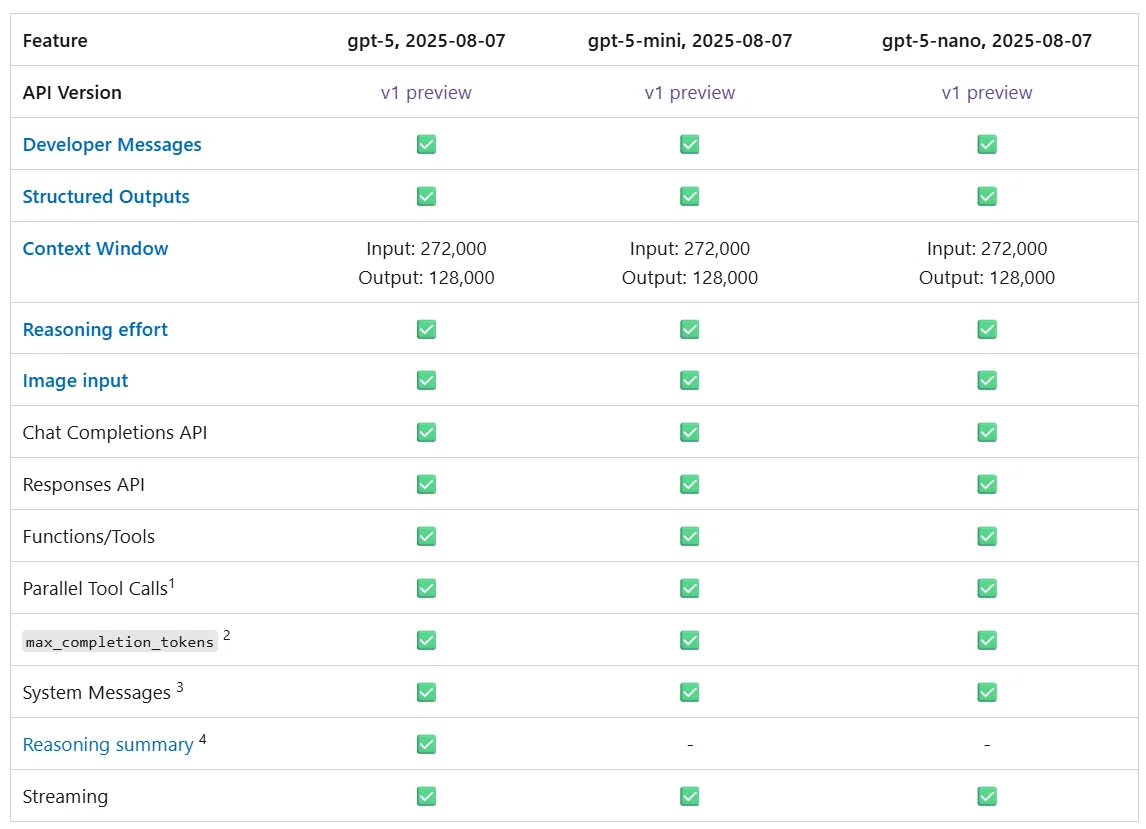Open the Structured Outputs link
Viewport: 1146px width, 829px height.
pyautogui.click(x=106, y=197)
